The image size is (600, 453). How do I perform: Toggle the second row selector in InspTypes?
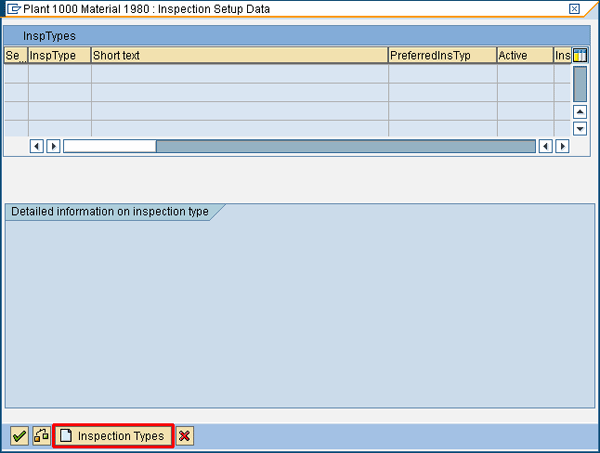pyautogui.click(x=15, y=92)
